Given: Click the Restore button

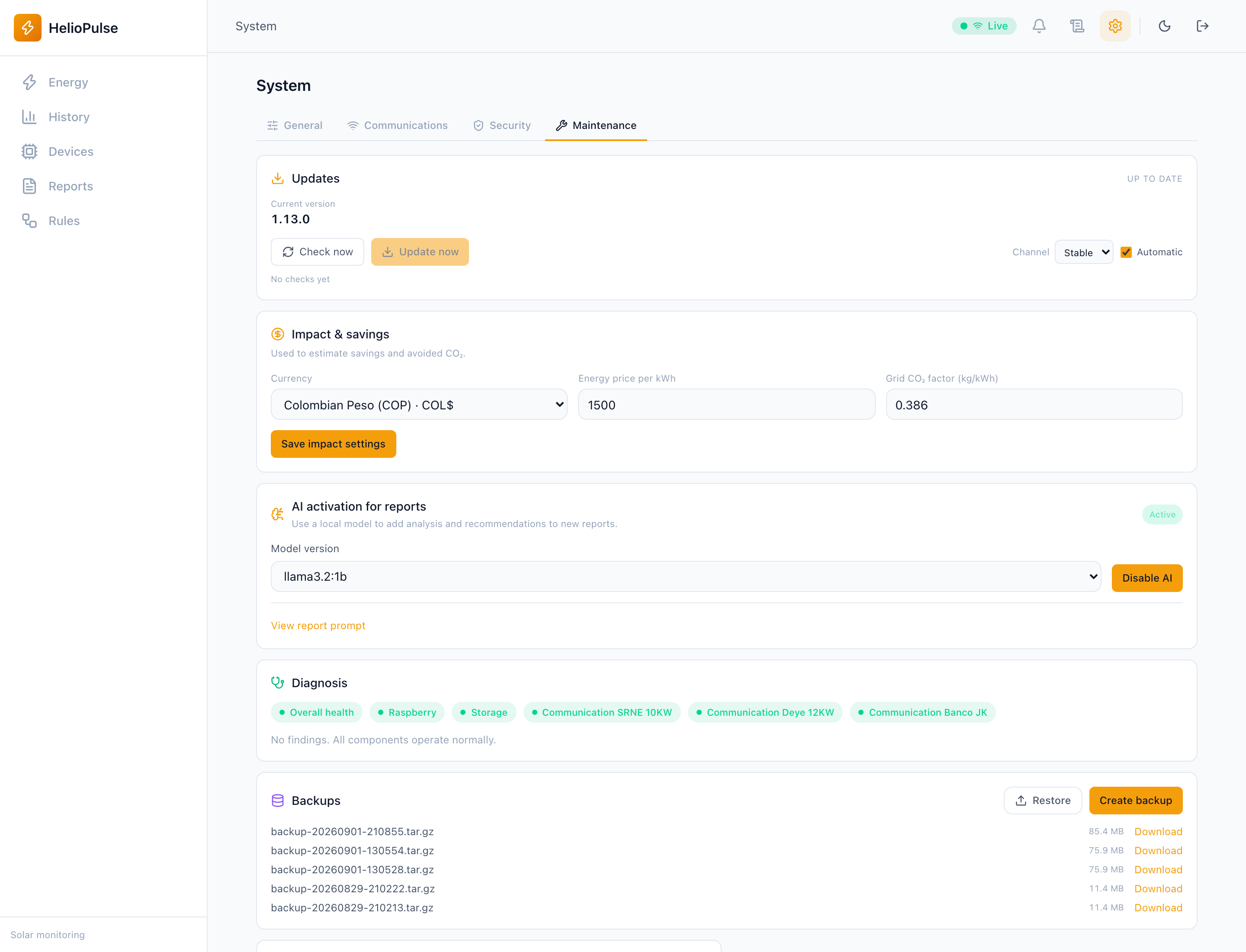Looking at the screenshot, I should [1043, 800].
